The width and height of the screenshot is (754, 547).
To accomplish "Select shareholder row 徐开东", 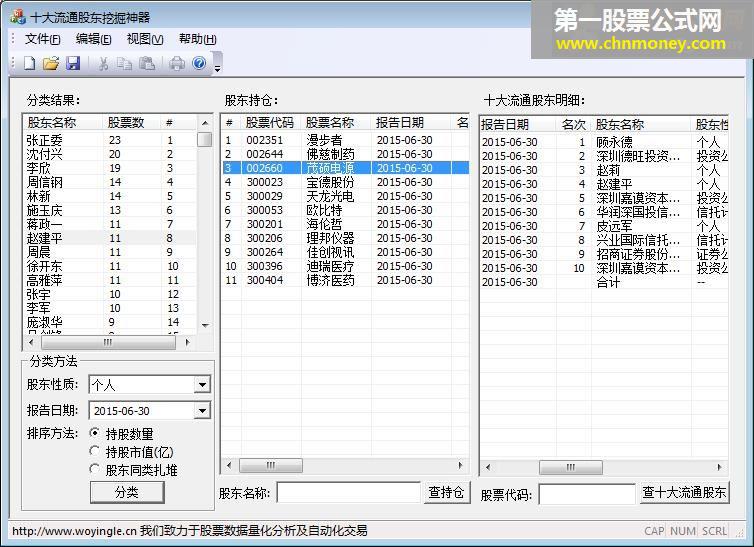I will [x=110, y=266].
